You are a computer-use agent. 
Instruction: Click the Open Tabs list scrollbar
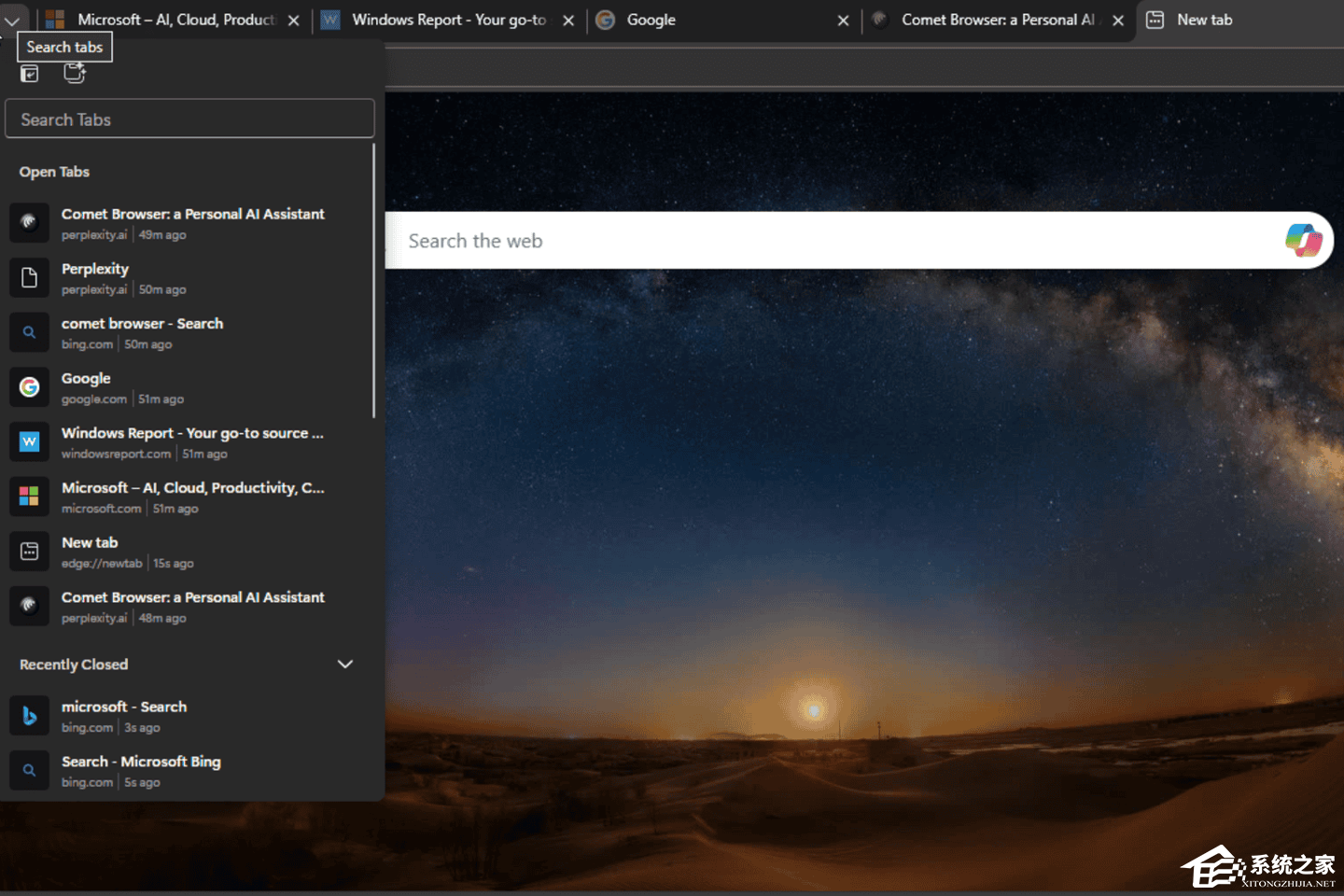coord(374,280)
